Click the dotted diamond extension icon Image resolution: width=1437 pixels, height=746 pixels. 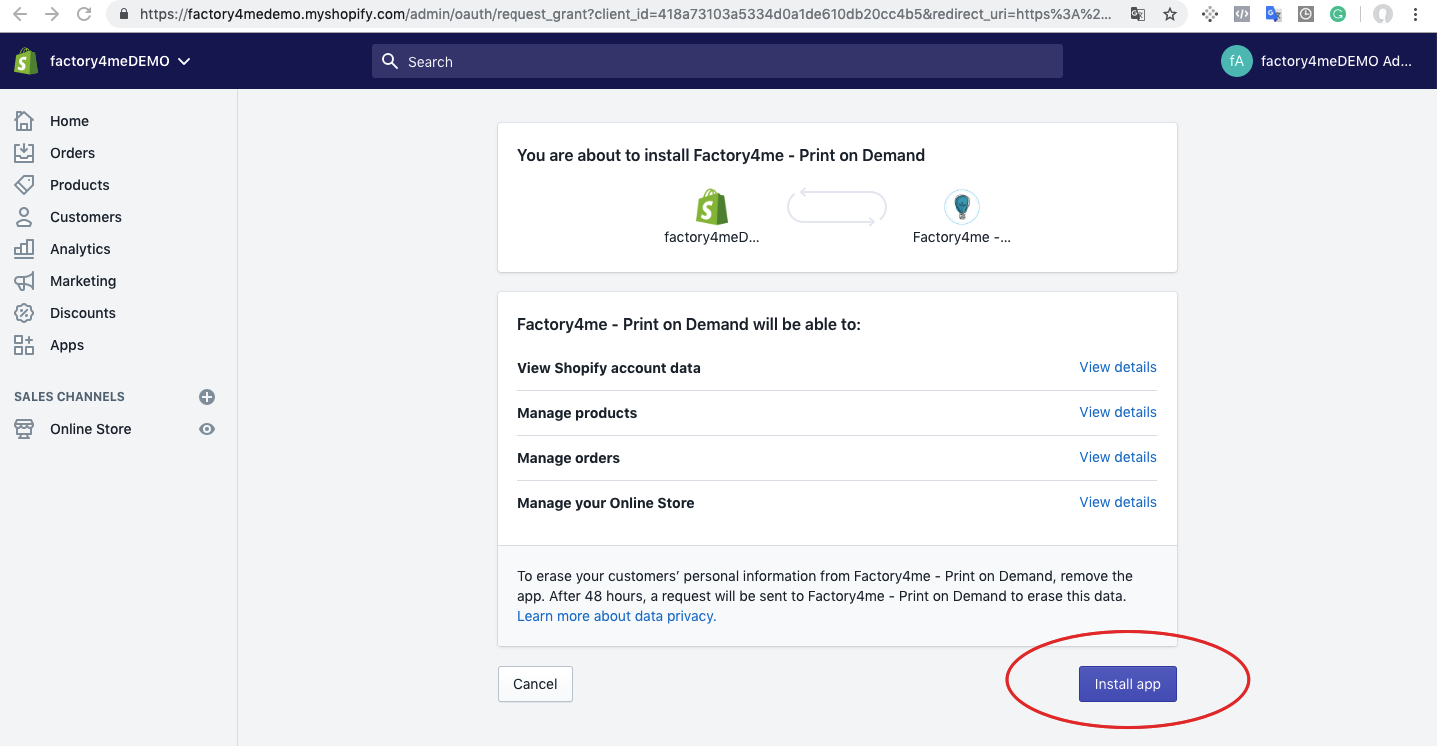[1210, 14]
